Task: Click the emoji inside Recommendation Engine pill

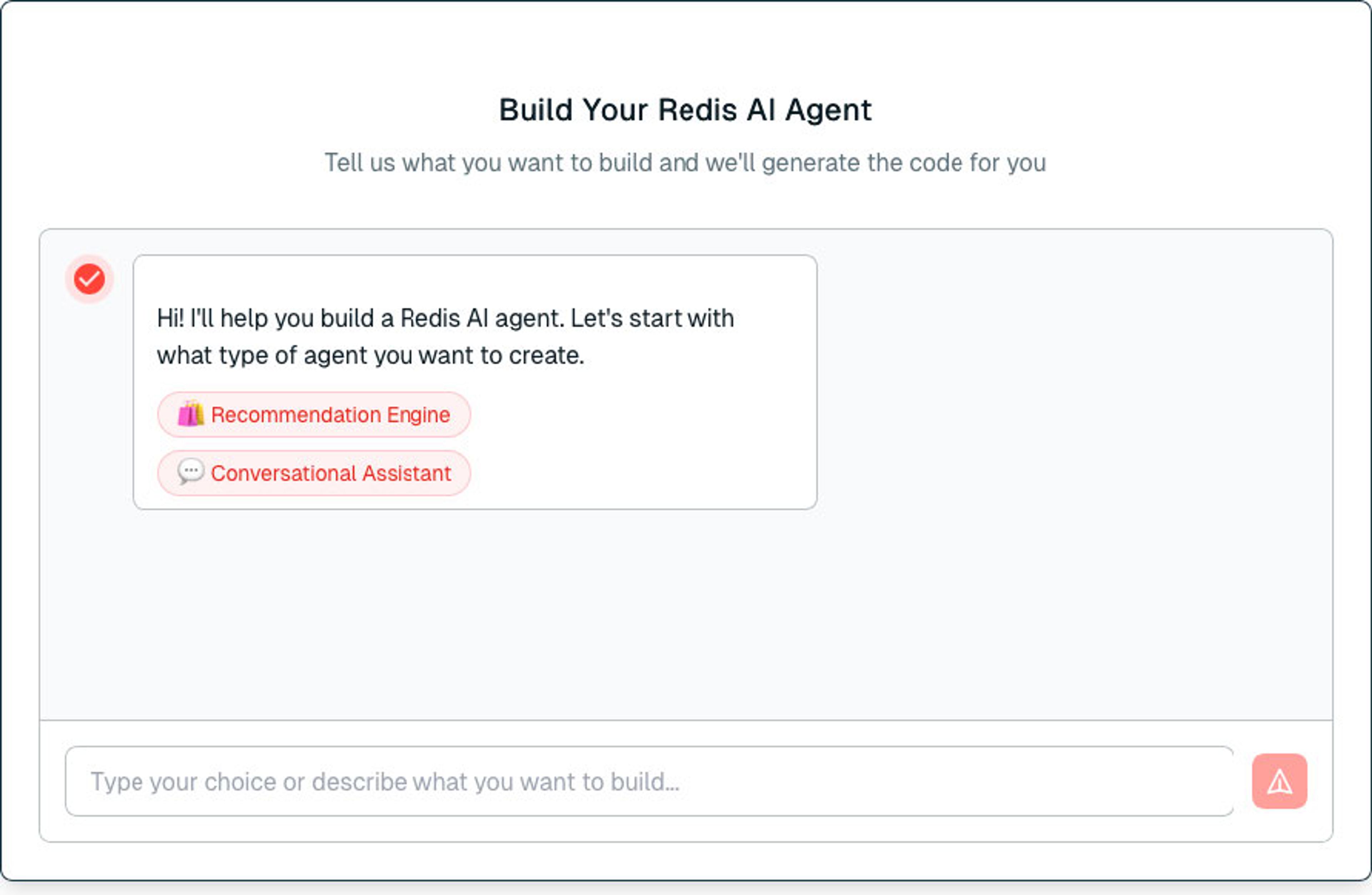Action: pos(191,414)
